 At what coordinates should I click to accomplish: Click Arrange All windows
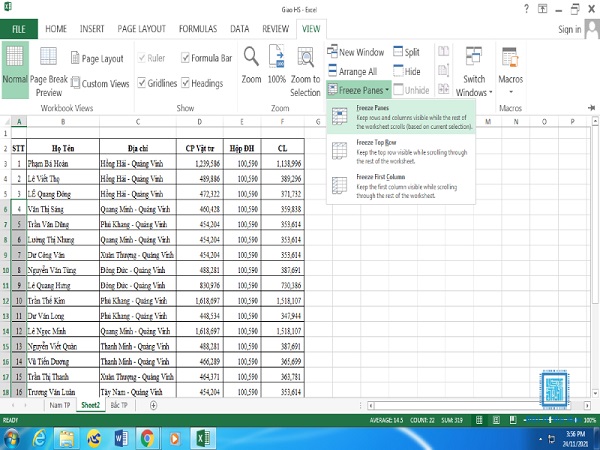tap(352, 71)
